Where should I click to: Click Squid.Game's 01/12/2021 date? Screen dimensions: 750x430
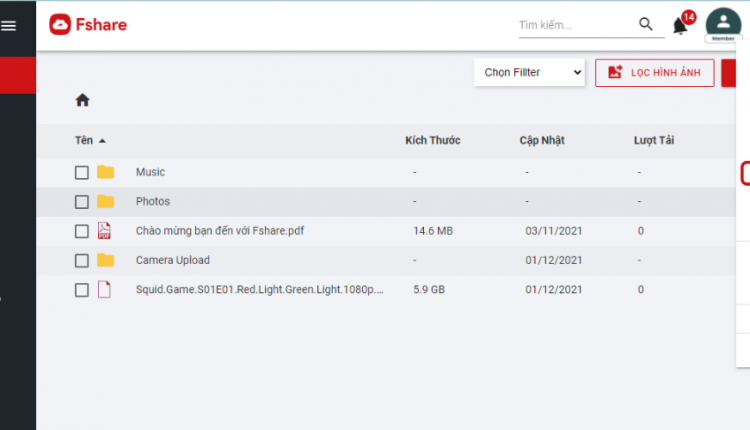point(553,289)
